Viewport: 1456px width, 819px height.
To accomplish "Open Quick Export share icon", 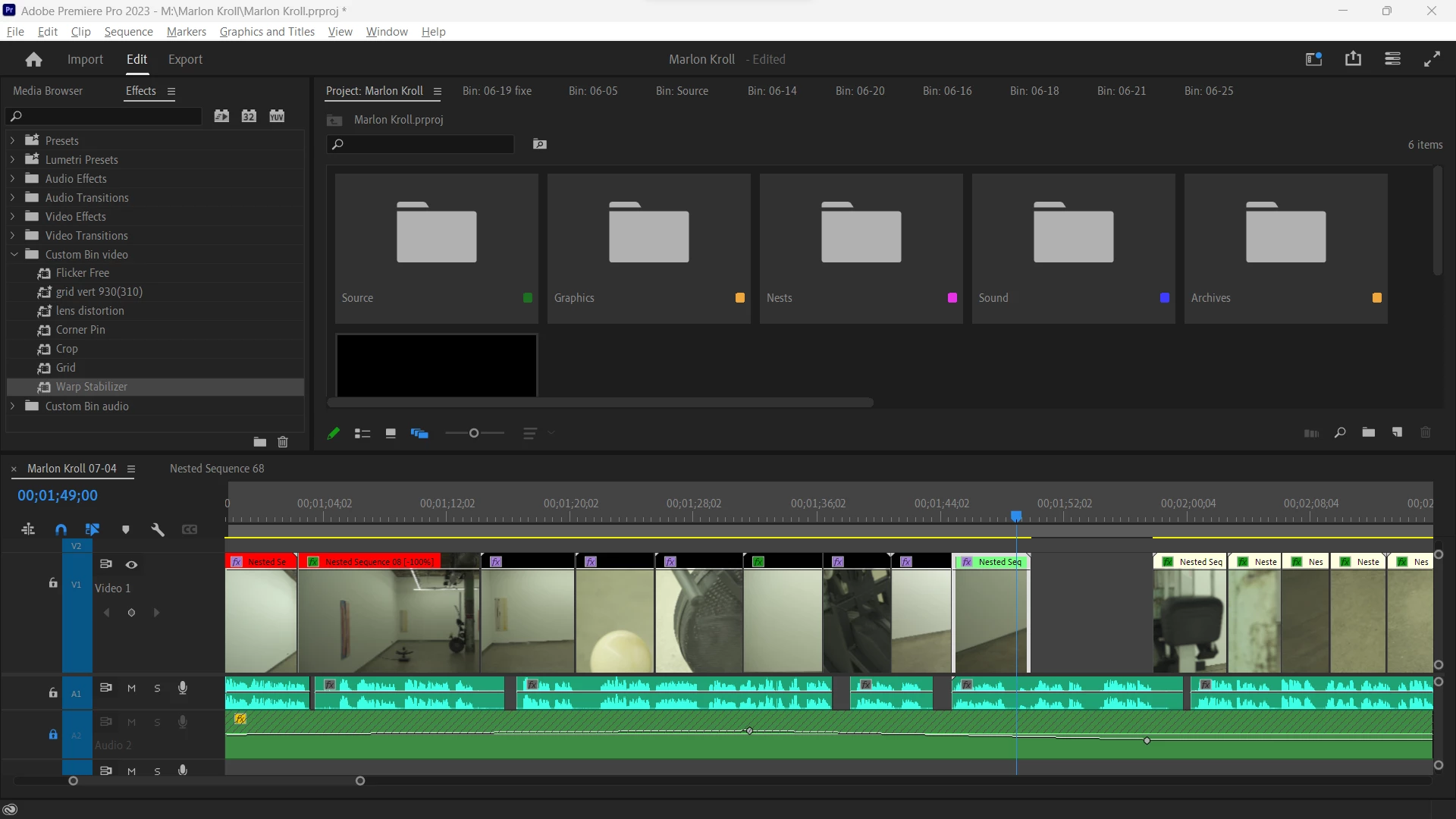I will point(1353,59).
